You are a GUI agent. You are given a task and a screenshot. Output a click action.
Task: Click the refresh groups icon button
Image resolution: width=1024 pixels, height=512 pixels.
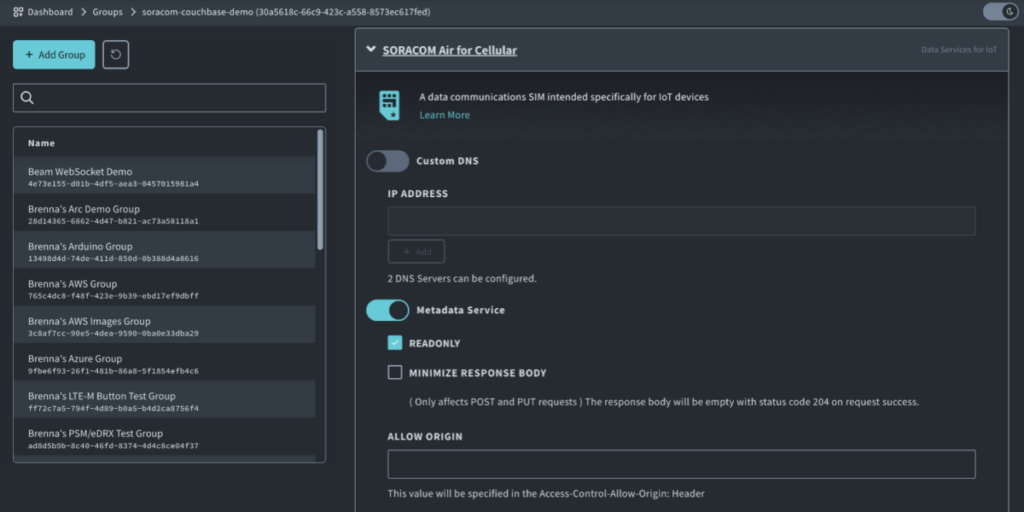(x=115, y=55)
